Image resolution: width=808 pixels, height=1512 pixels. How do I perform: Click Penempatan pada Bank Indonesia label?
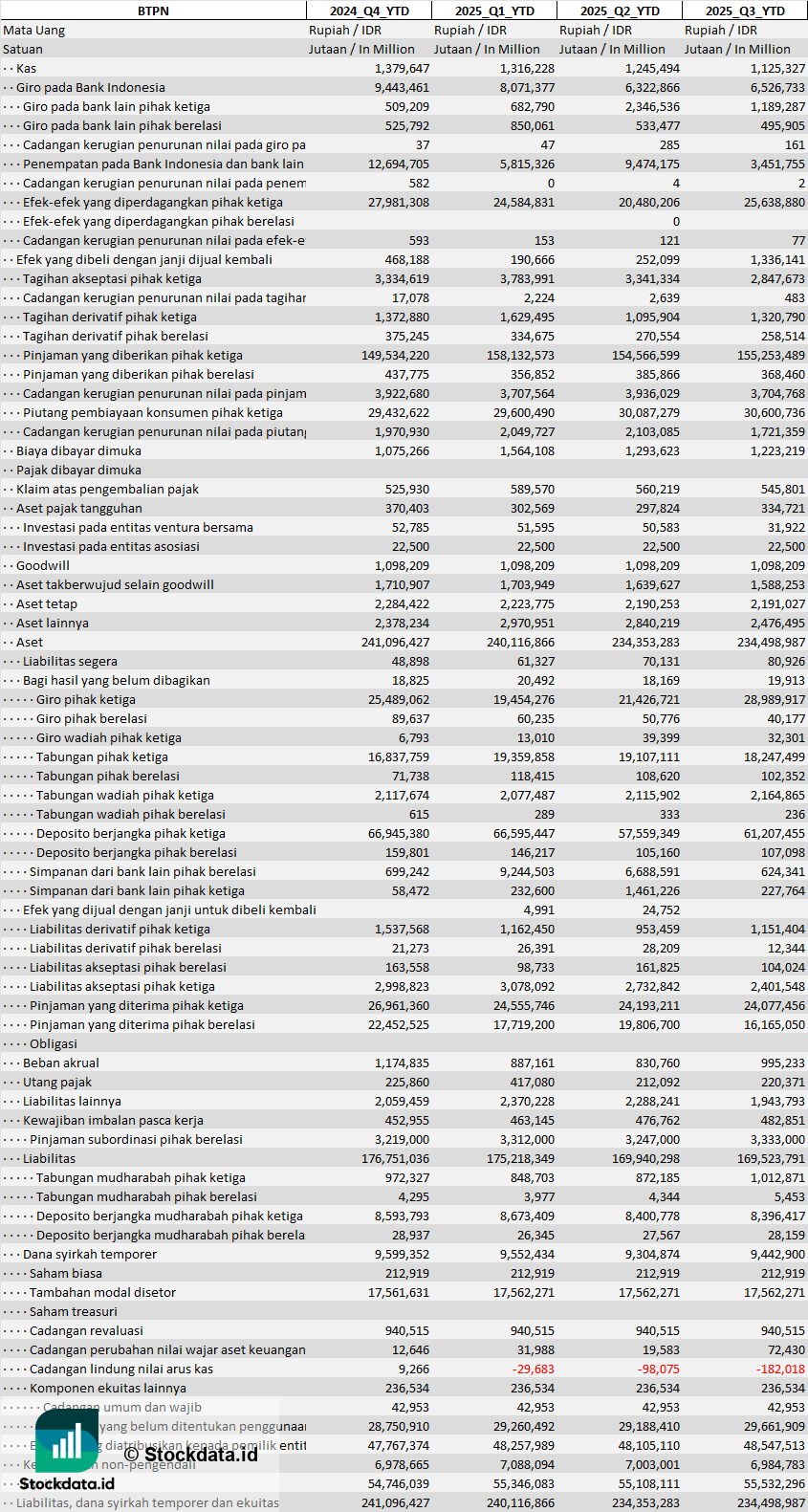point(164,164)
